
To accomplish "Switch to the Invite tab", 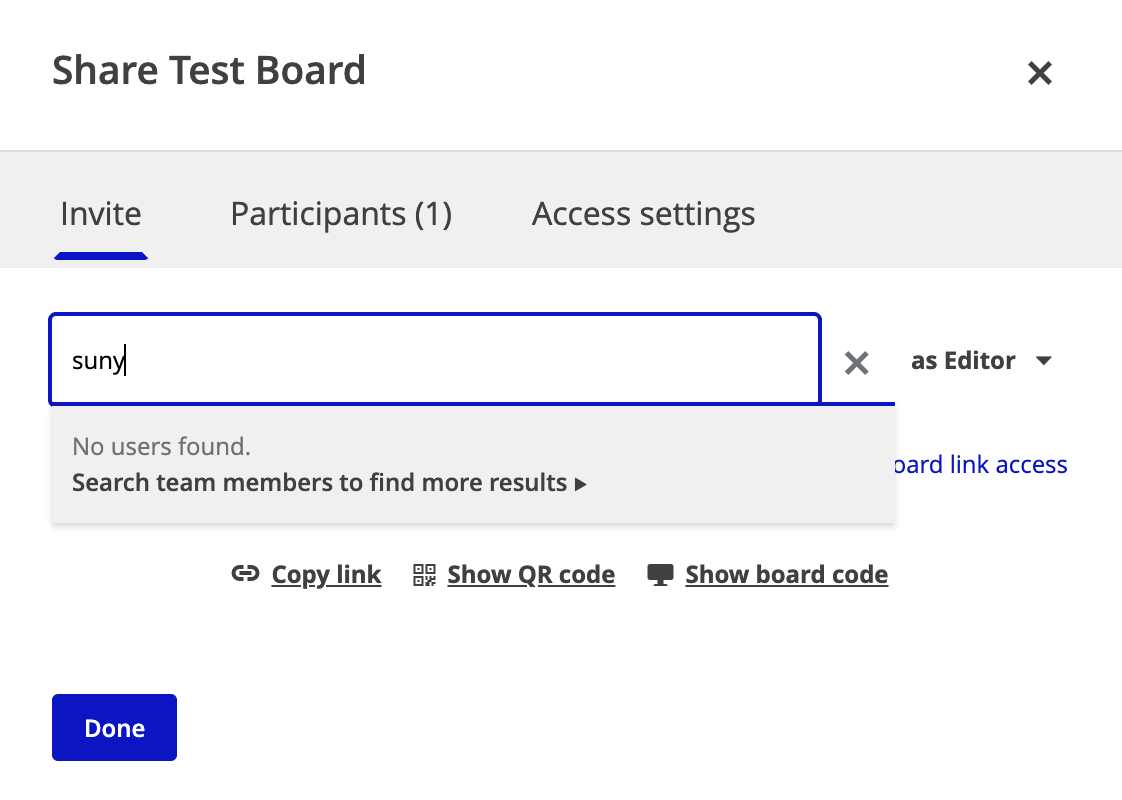I will tap(101, 214).
